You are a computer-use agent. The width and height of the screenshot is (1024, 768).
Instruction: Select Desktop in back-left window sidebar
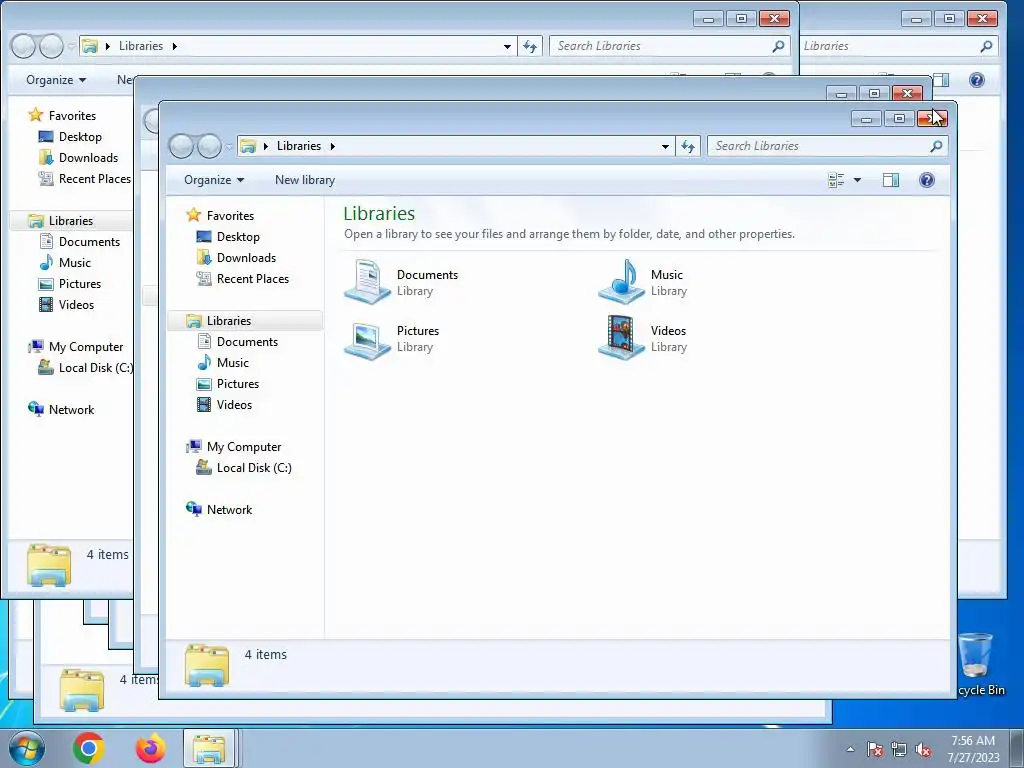70,136
